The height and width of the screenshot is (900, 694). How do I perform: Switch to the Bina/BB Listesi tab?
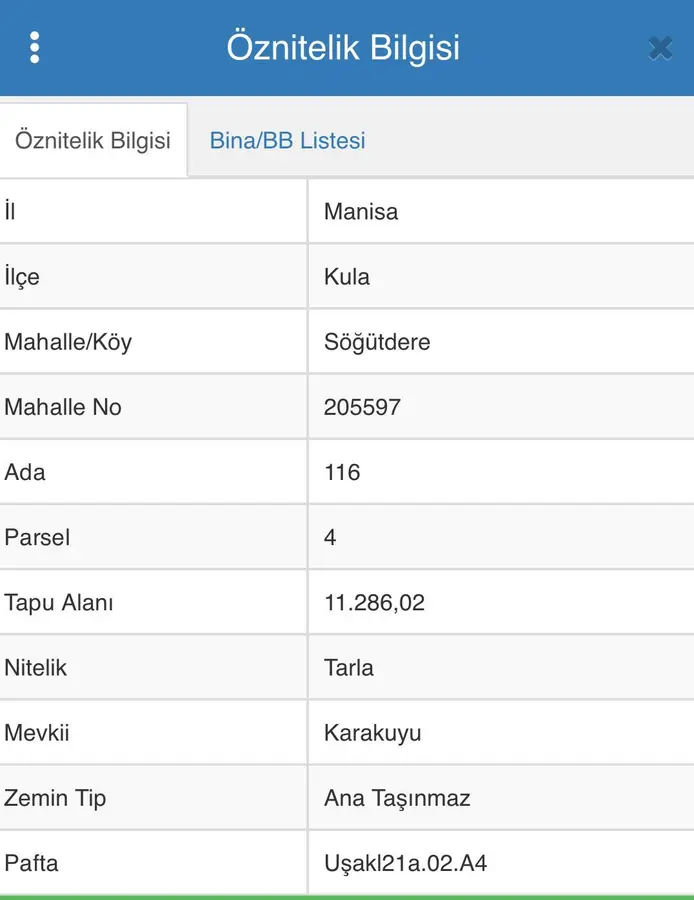[x=287, y=141]
